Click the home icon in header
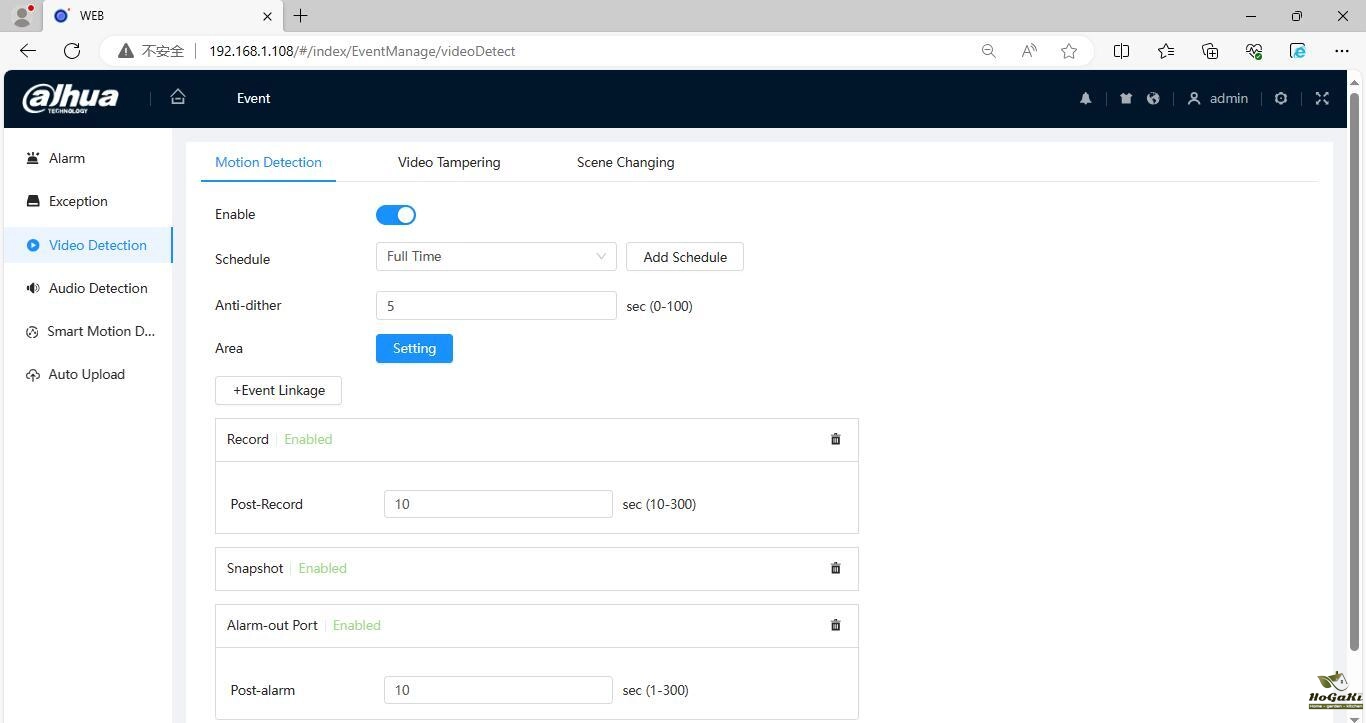The height and width of the screenshot is (723, 1366). 178,97
